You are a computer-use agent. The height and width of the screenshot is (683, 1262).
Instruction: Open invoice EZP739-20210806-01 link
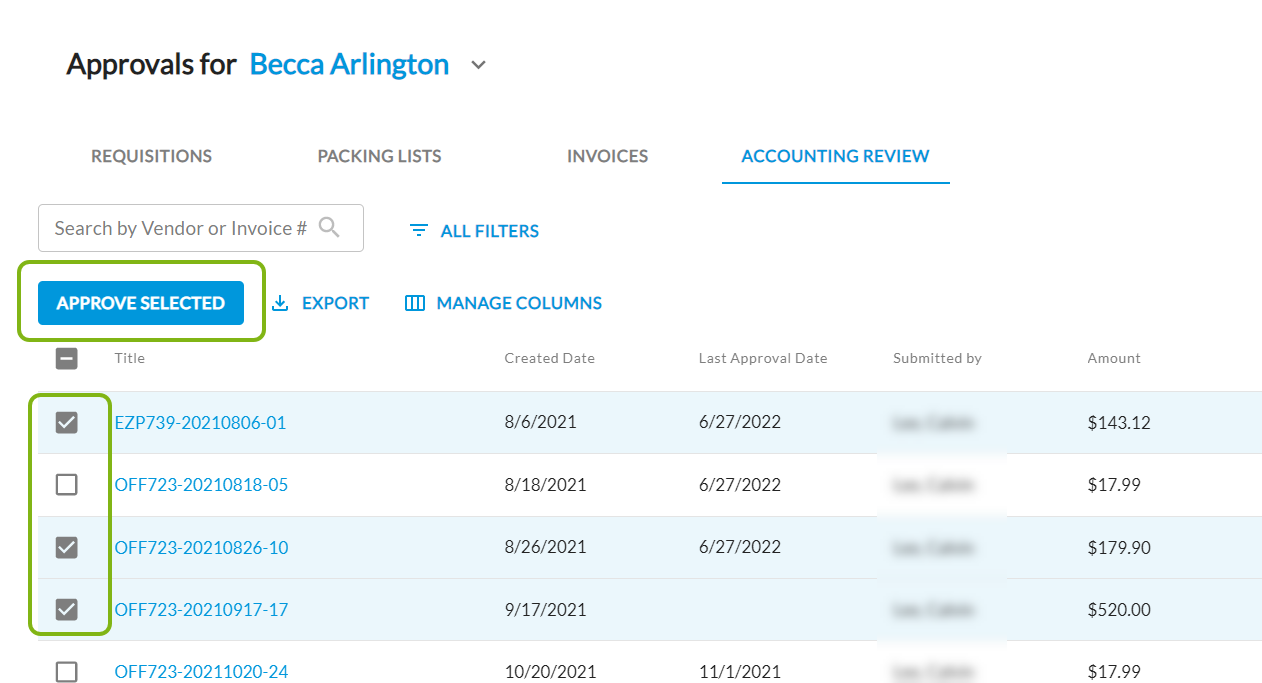click(x=200, y=423)
